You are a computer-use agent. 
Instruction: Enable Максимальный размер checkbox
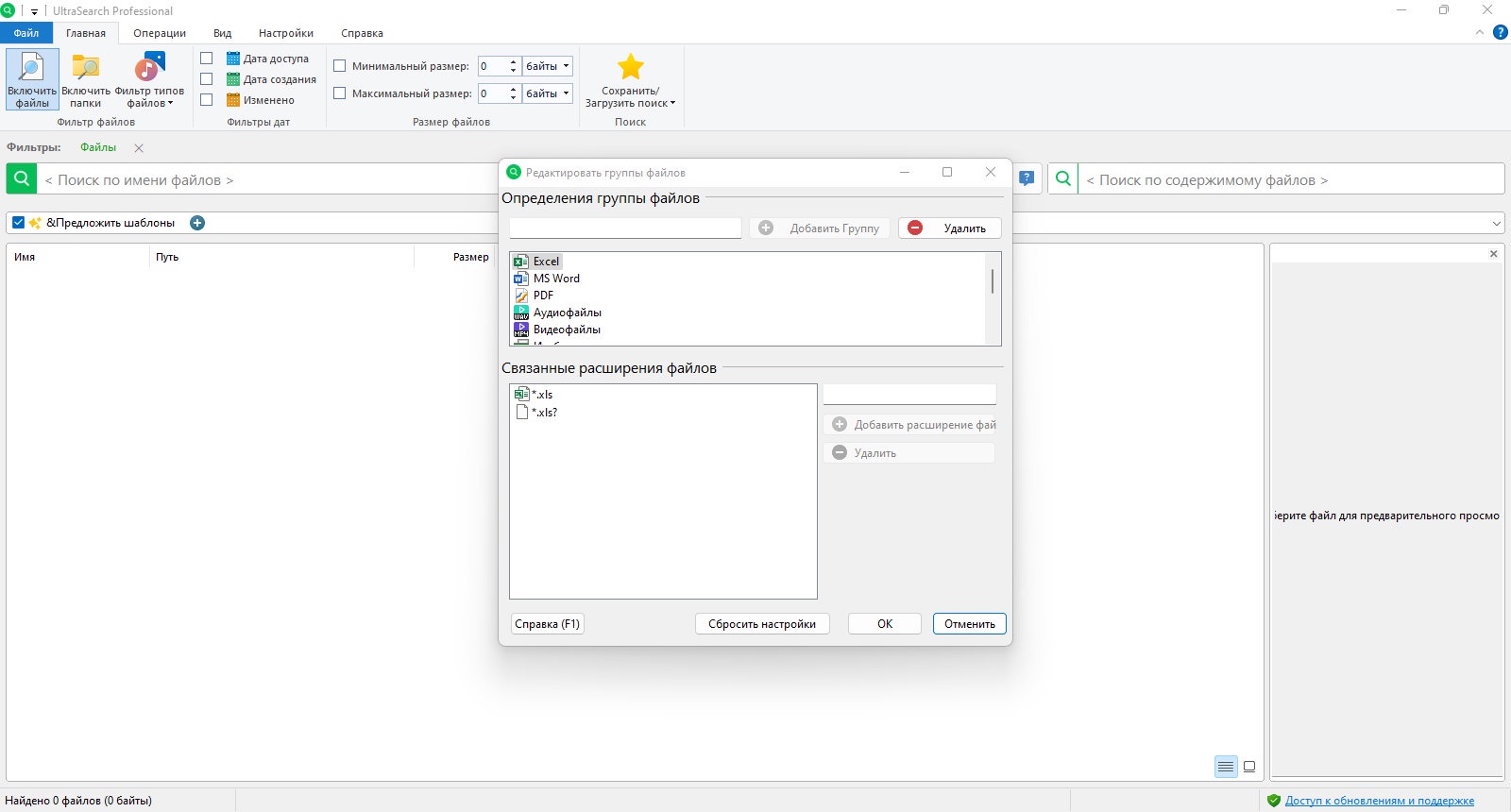pos(340,93)
